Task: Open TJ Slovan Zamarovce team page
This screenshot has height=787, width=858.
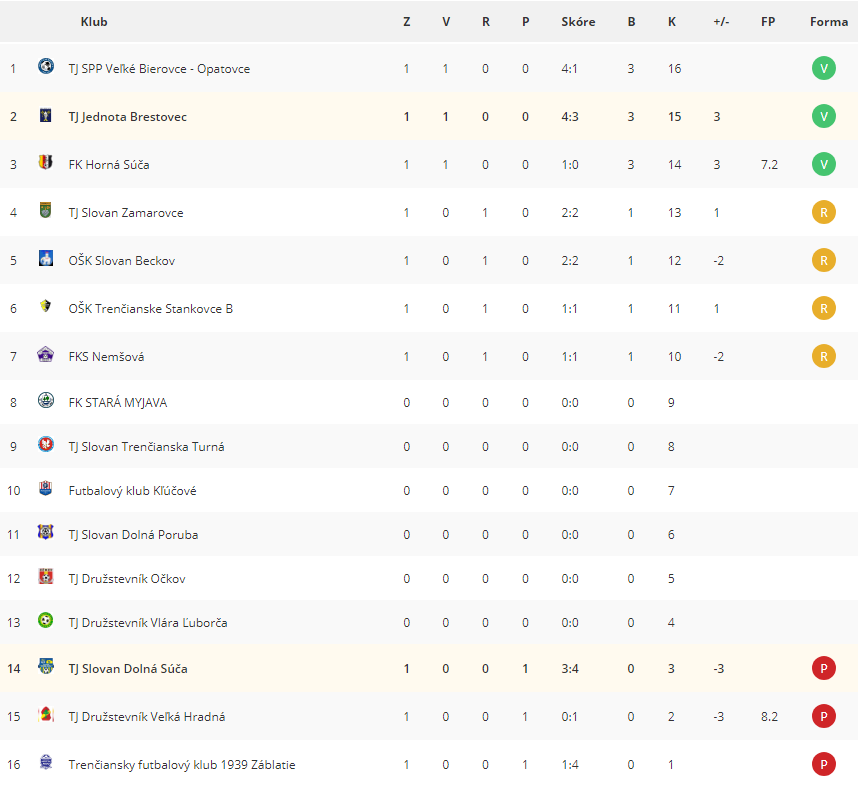Action: point(126,213)
